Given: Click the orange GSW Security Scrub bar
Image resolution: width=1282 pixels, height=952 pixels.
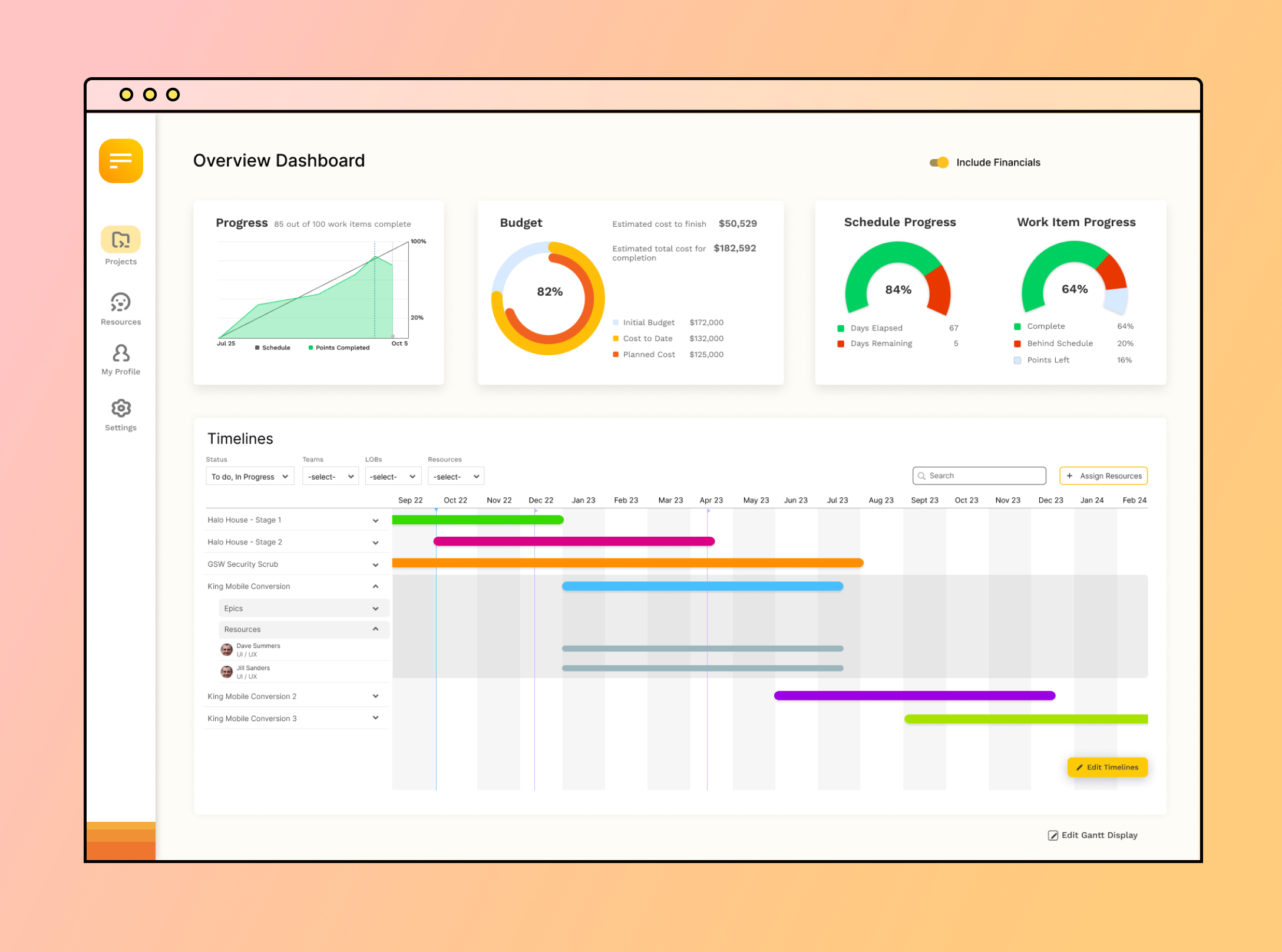Looking at the screenshot, I should [627, 563].
